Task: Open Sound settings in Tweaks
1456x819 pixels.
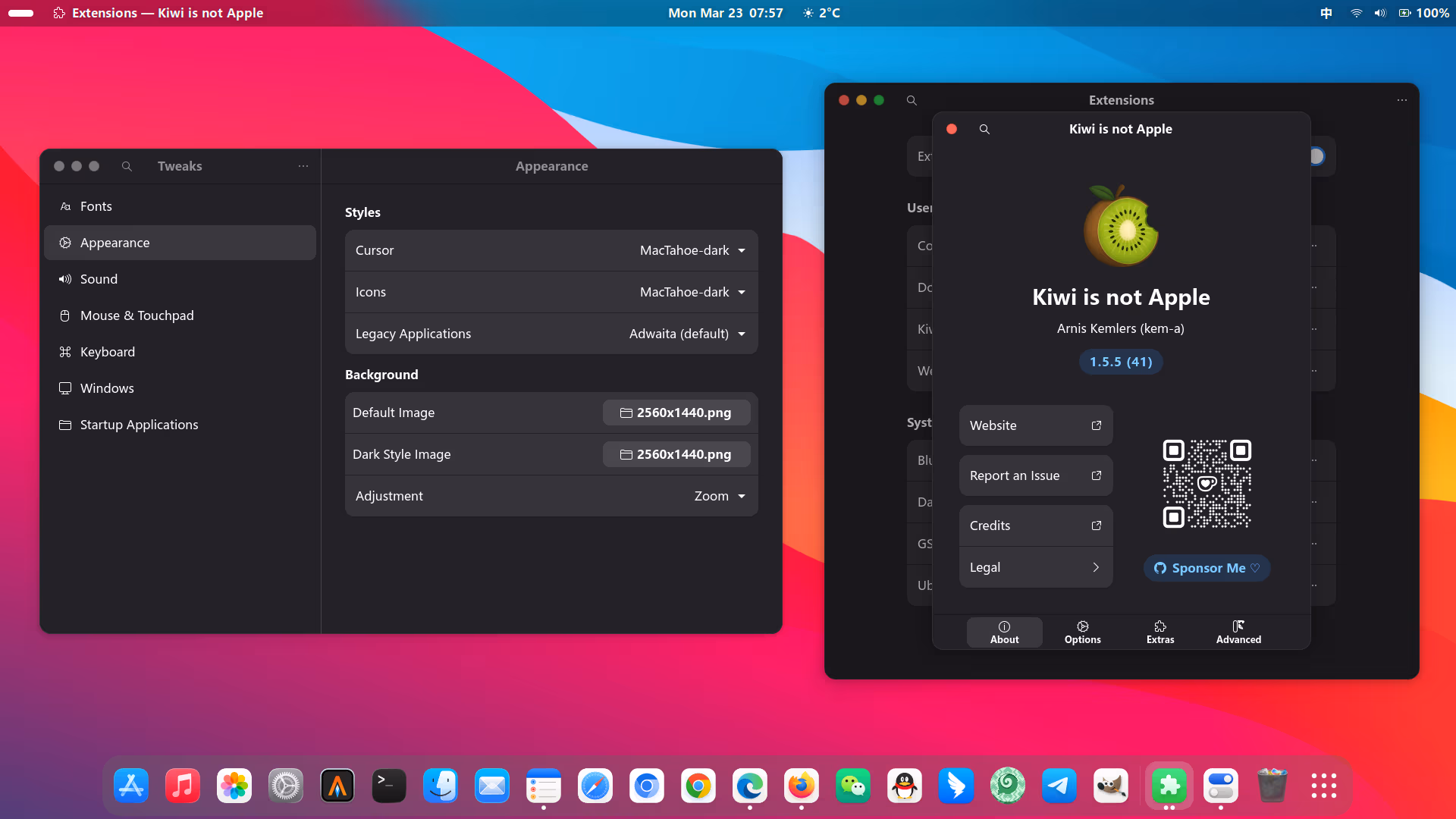Action: (180, 279)
